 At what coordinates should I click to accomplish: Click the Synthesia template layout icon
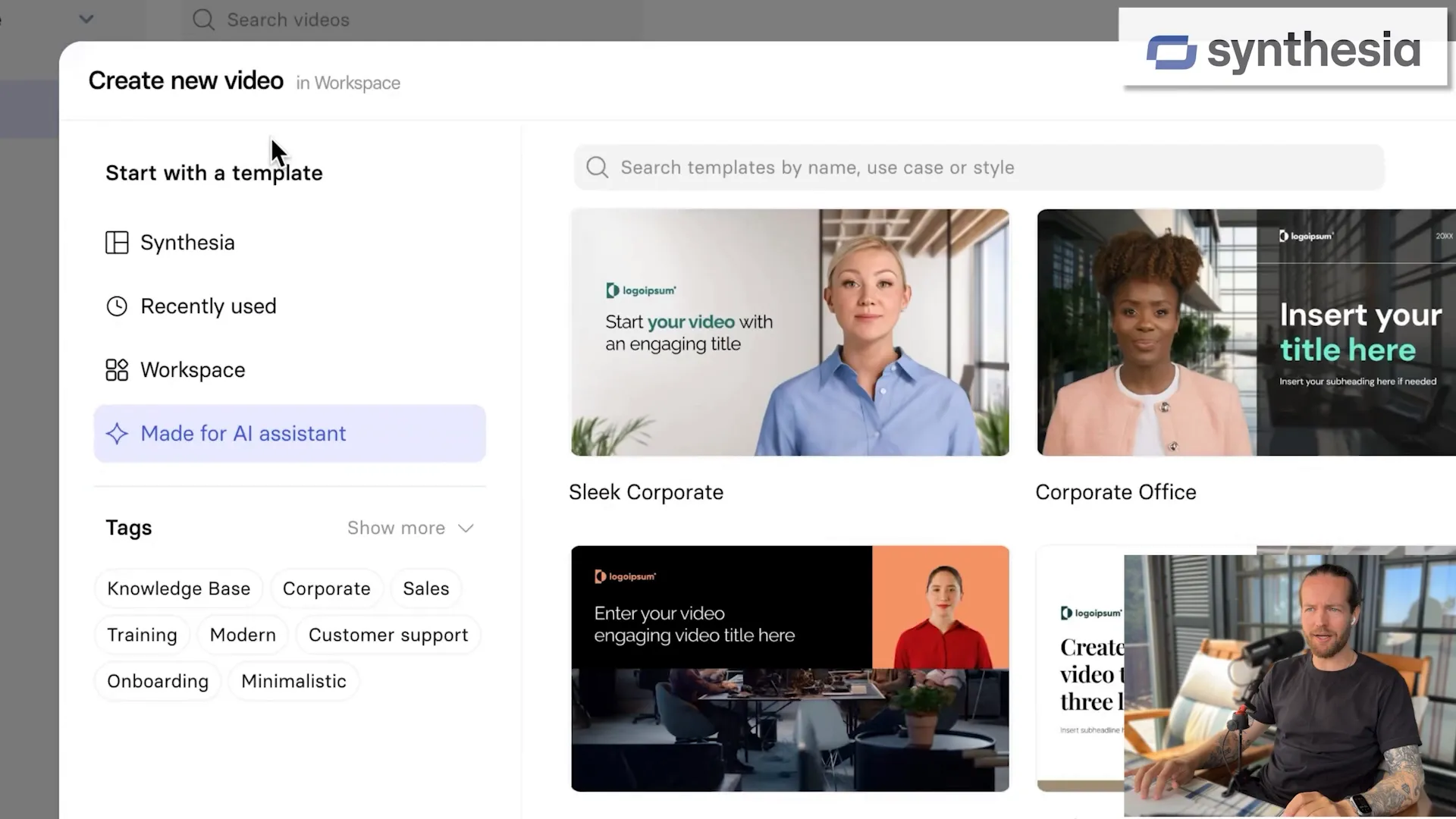(x=117, y=243)
